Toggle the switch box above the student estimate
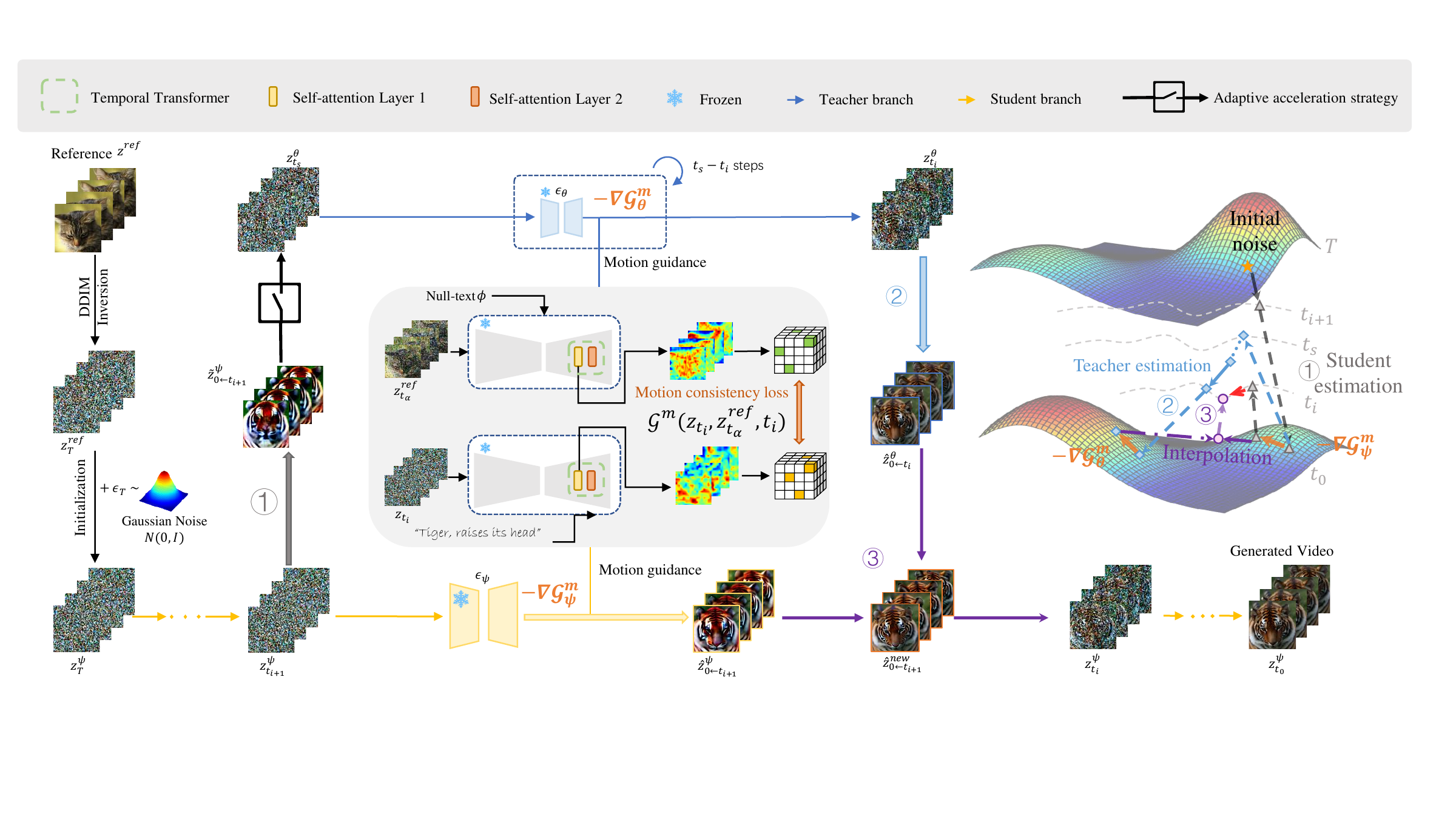Image resolution: width=1456 pixels, height=819 pixels. [x=280, y=303]
